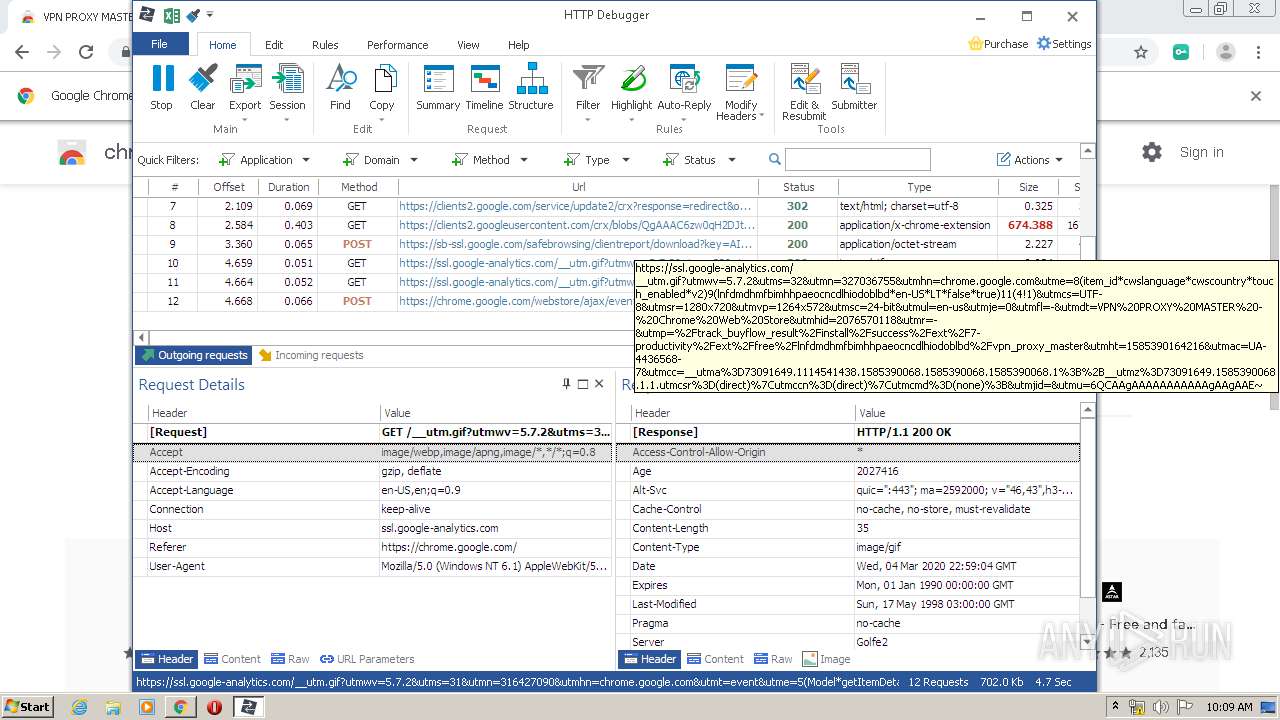Show the Summary view

click(x=438, y=87)
